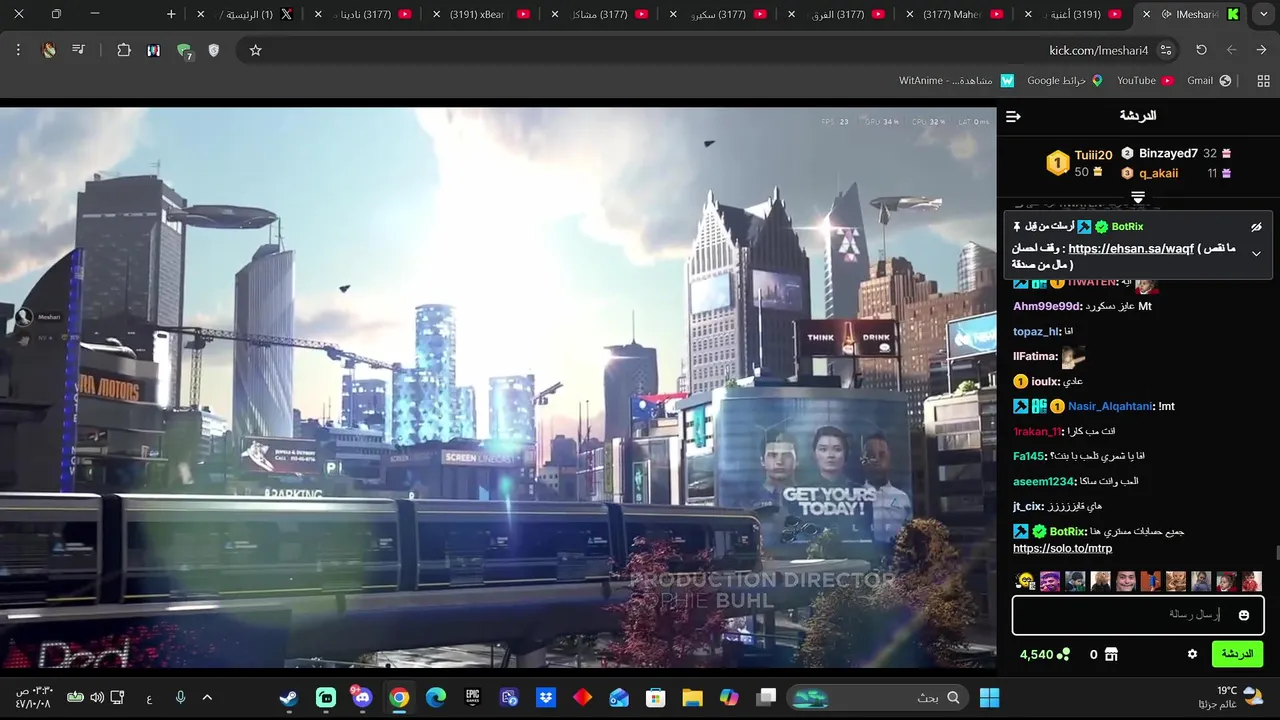Open IlFatima chat username

click(1035, 356)
